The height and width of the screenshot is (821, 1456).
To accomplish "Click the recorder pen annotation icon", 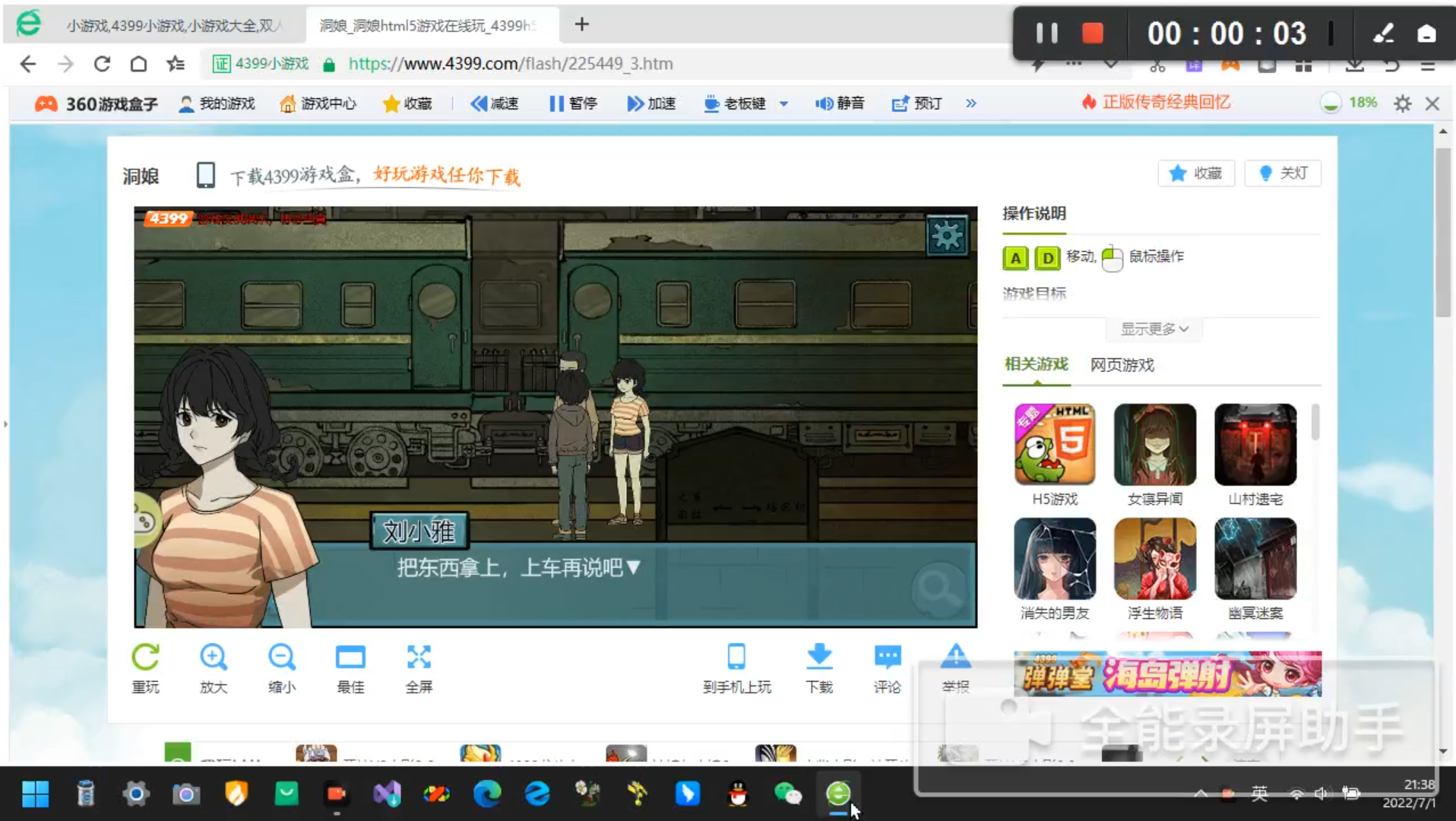I will [x=1383, y=33].
